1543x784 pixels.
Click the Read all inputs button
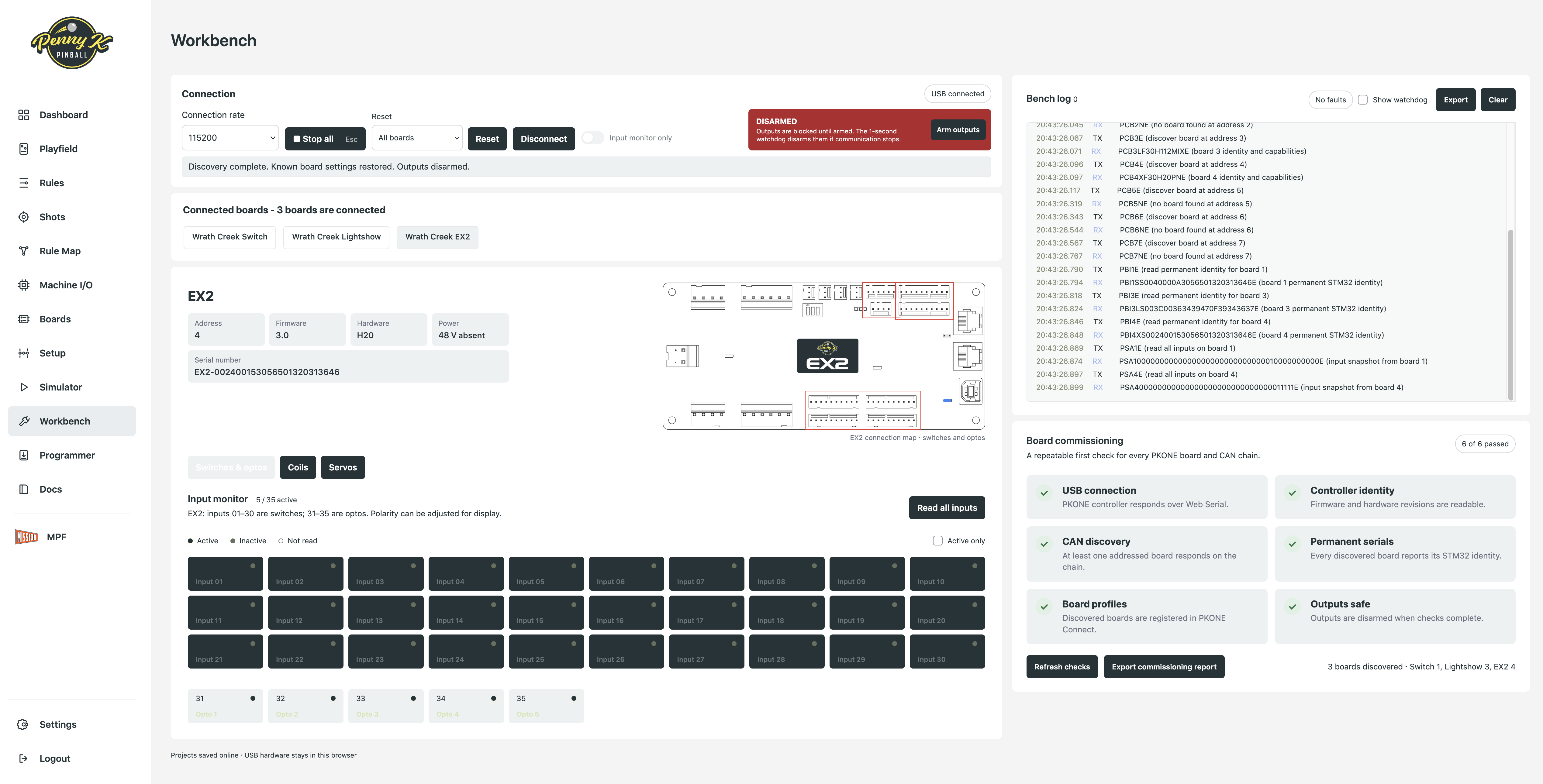946,508
